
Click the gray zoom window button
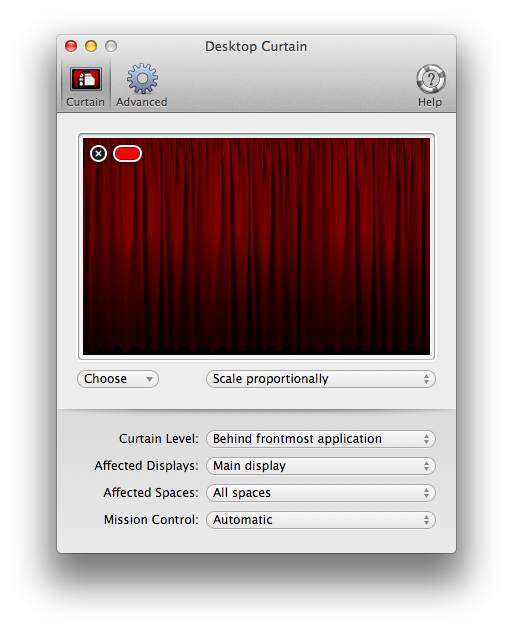pyautogui.click(x=111, y=46)
